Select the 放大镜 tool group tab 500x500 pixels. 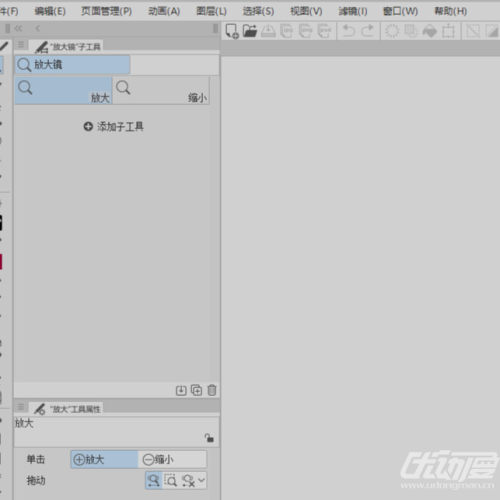(x=72, y=64)
